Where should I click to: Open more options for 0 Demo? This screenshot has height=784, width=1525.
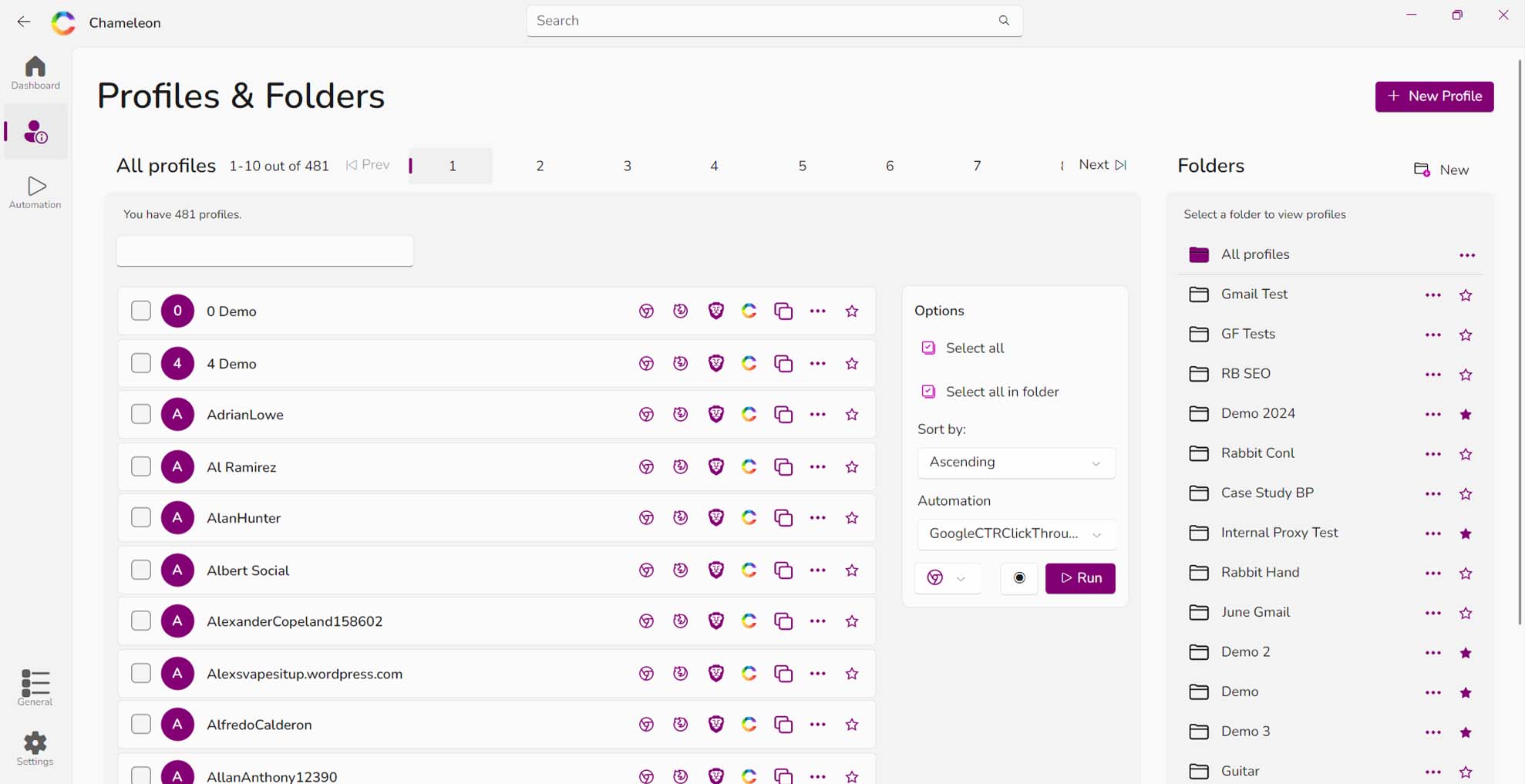coord(818,311)
